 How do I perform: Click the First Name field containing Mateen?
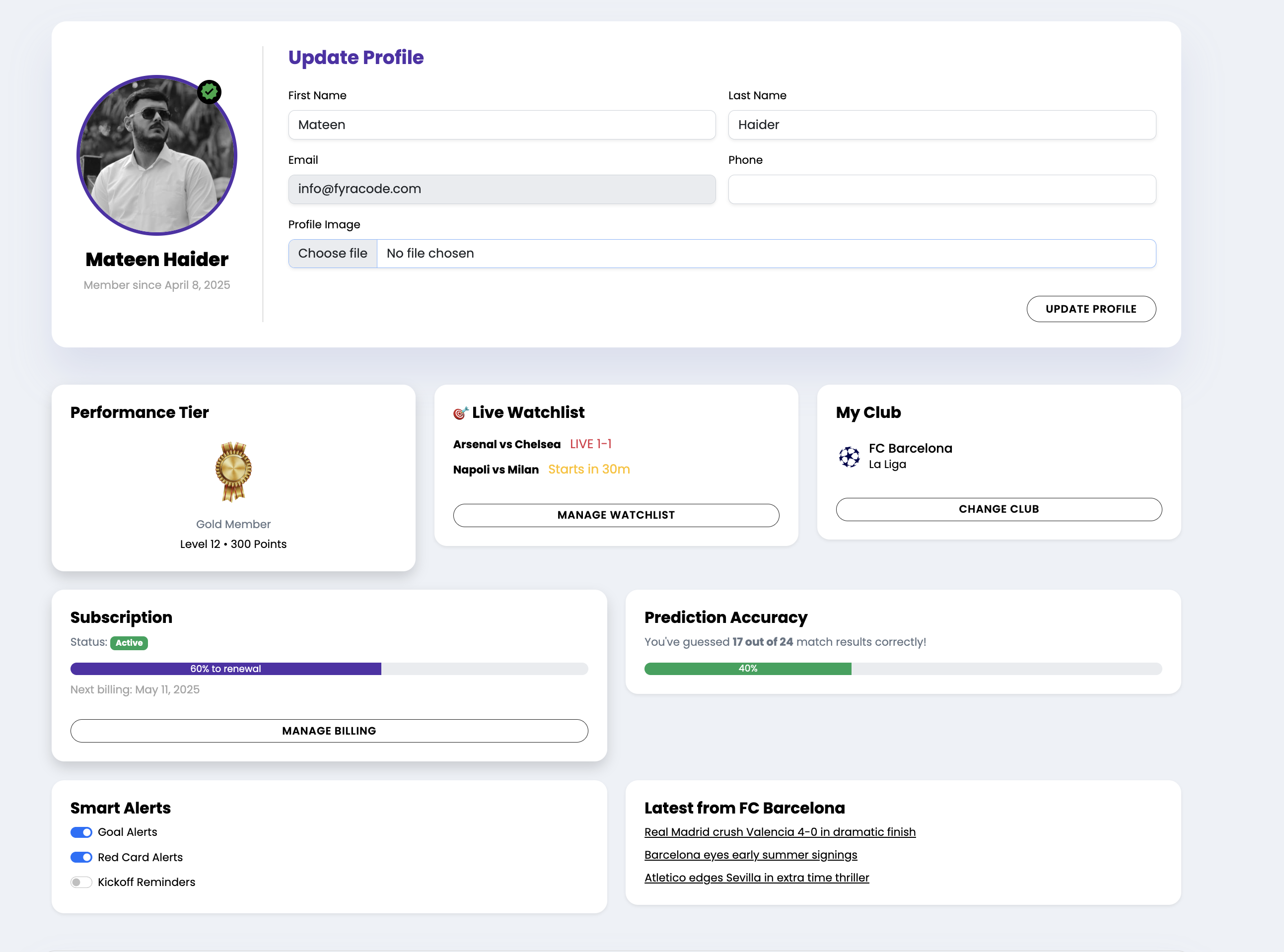coord(501,125)
